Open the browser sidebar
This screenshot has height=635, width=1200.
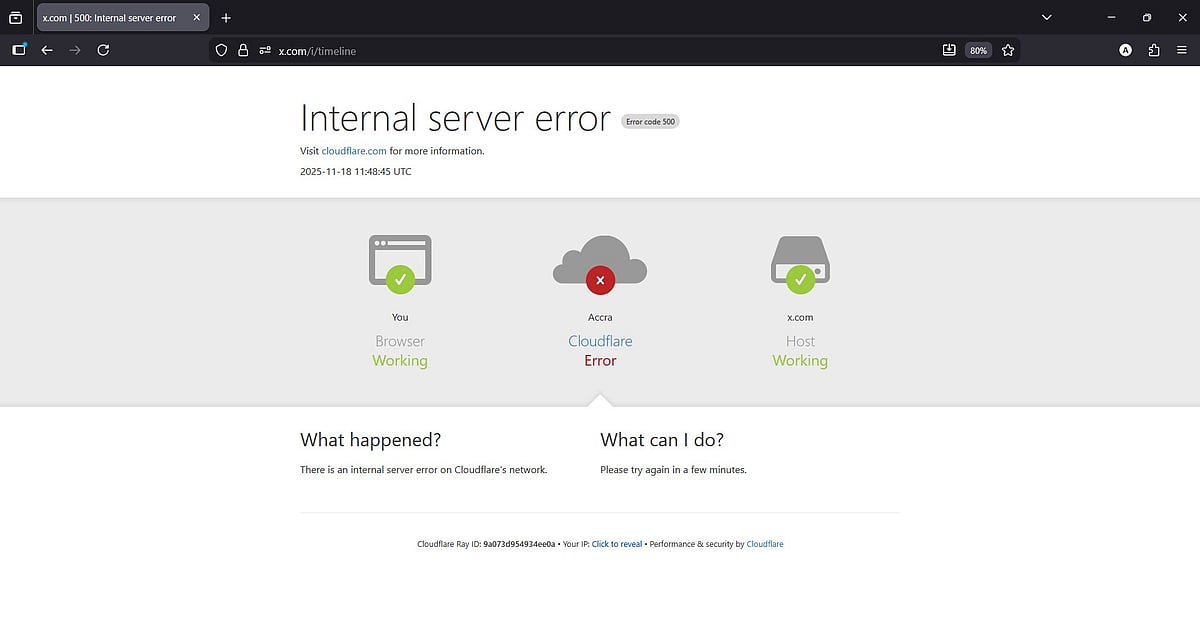[x=18, y=49]
